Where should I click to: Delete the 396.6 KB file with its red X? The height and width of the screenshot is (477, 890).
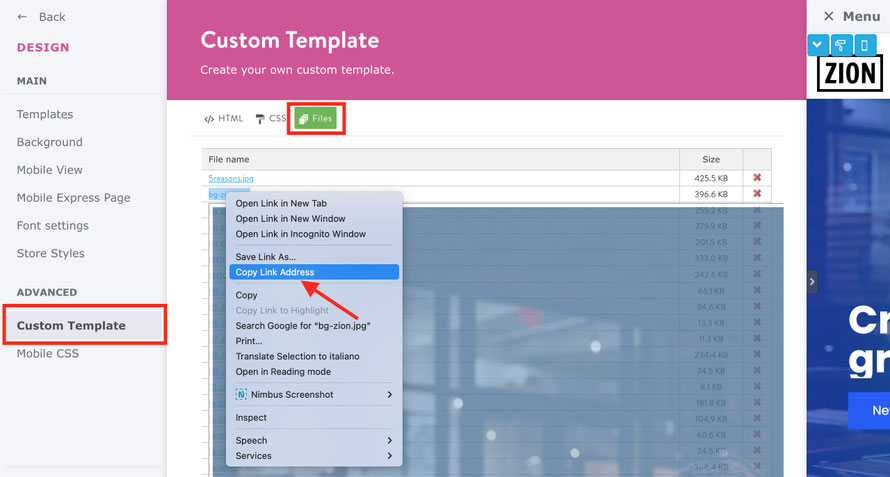757,194
